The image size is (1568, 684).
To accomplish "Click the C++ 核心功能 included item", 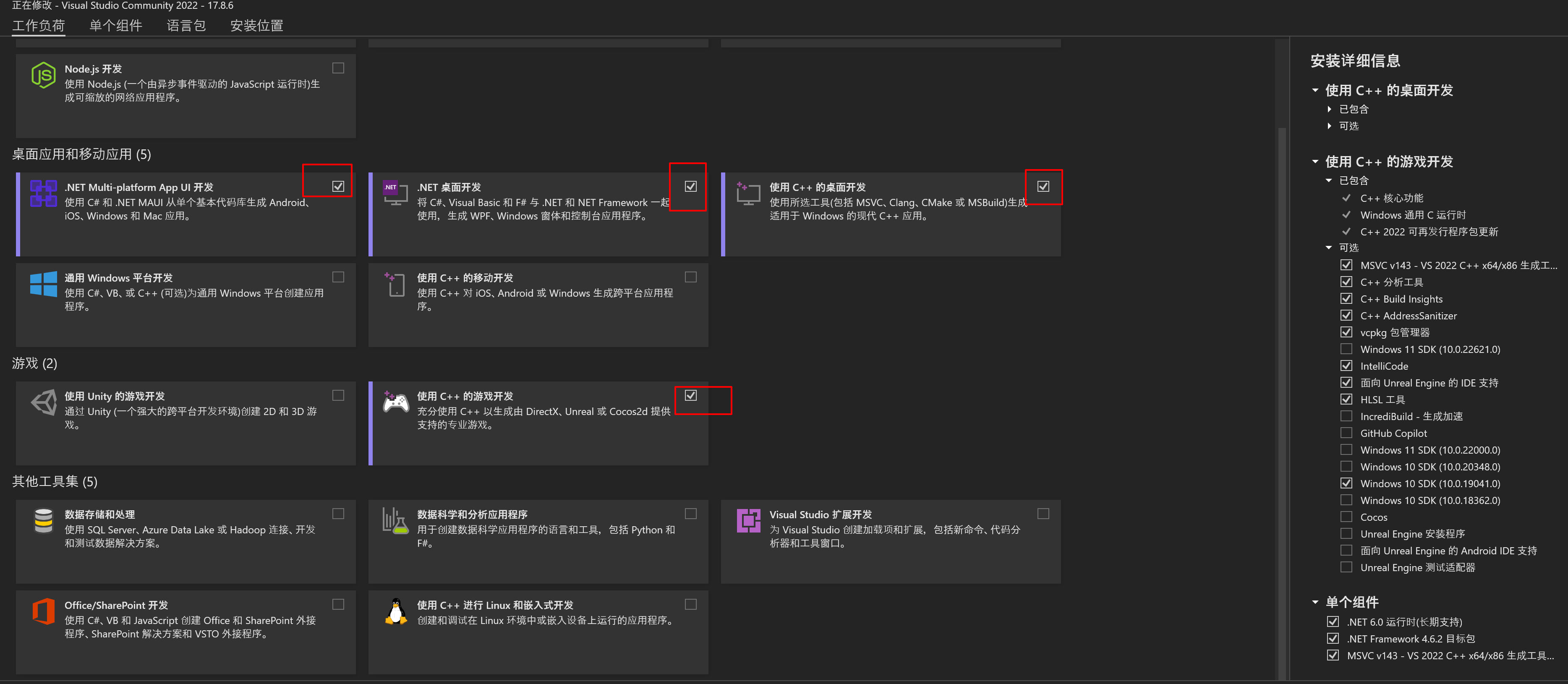I will point(1391,198).
